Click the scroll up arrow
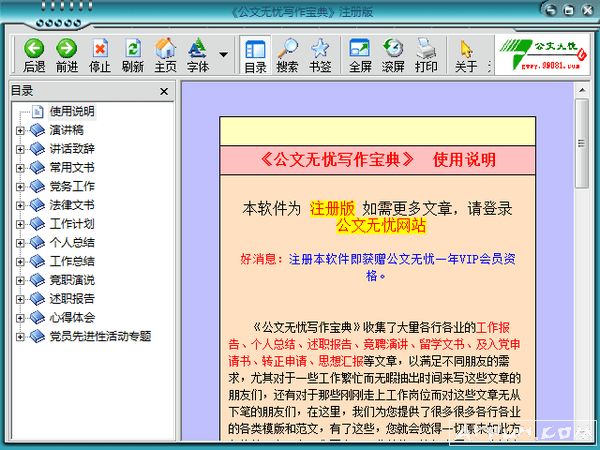The image size is (600, 450). click(x=582, y=90)
